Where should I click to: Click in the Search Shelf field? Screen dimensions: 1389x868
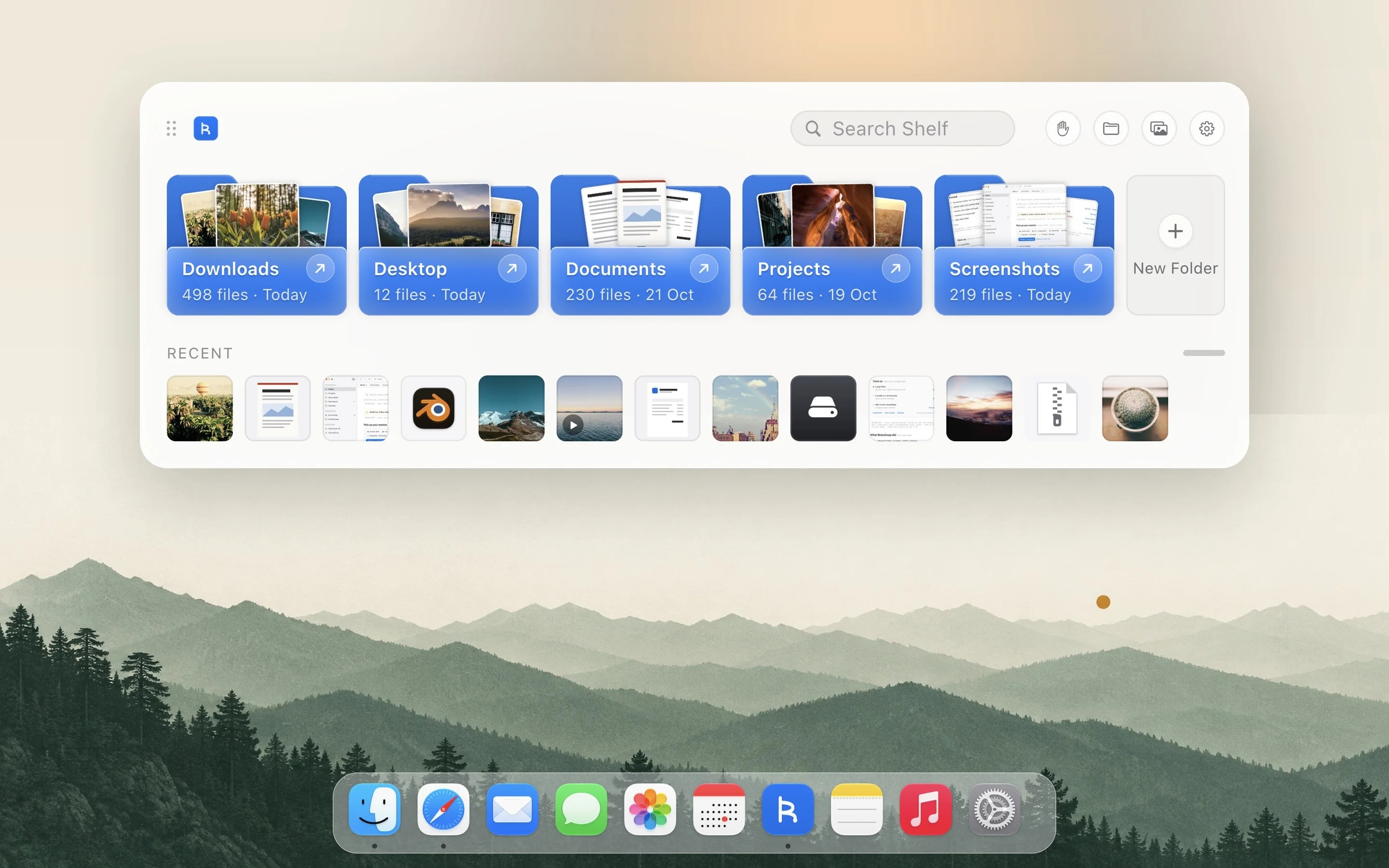(x=902, y=128)
